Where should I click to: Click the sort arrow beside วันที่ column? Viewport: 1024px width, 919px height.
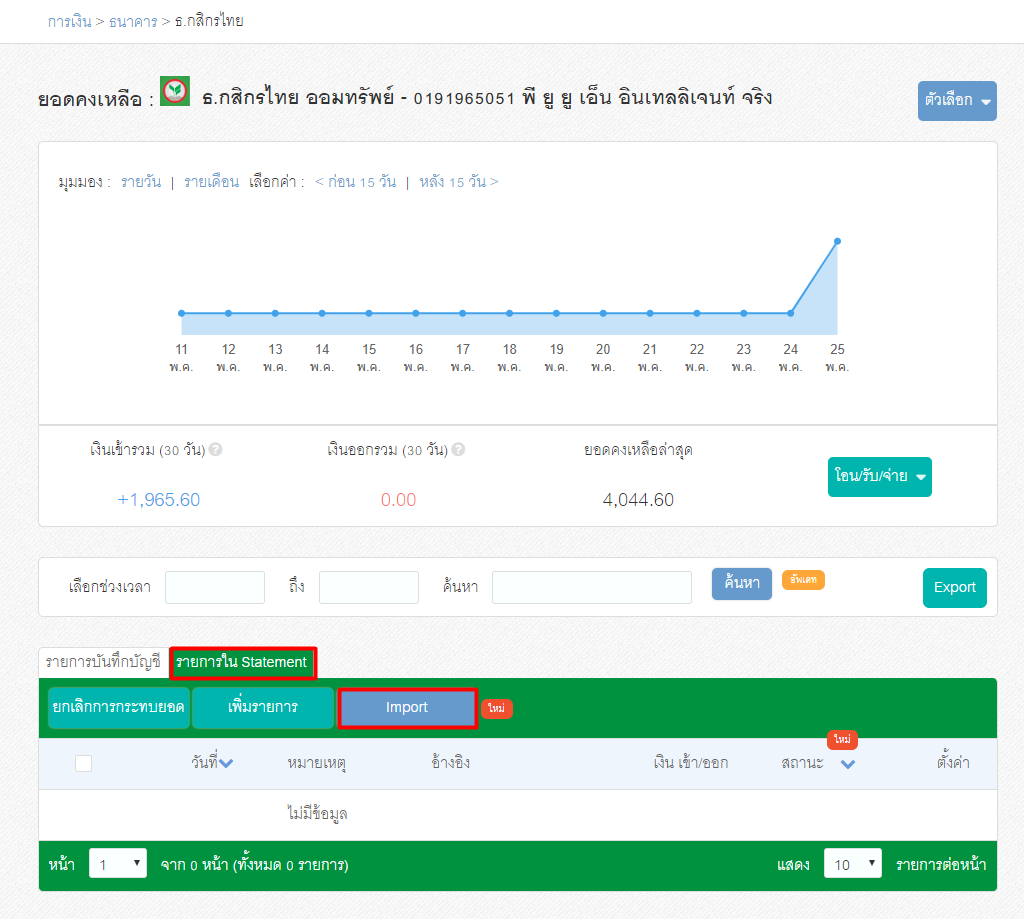coord(226,764)
